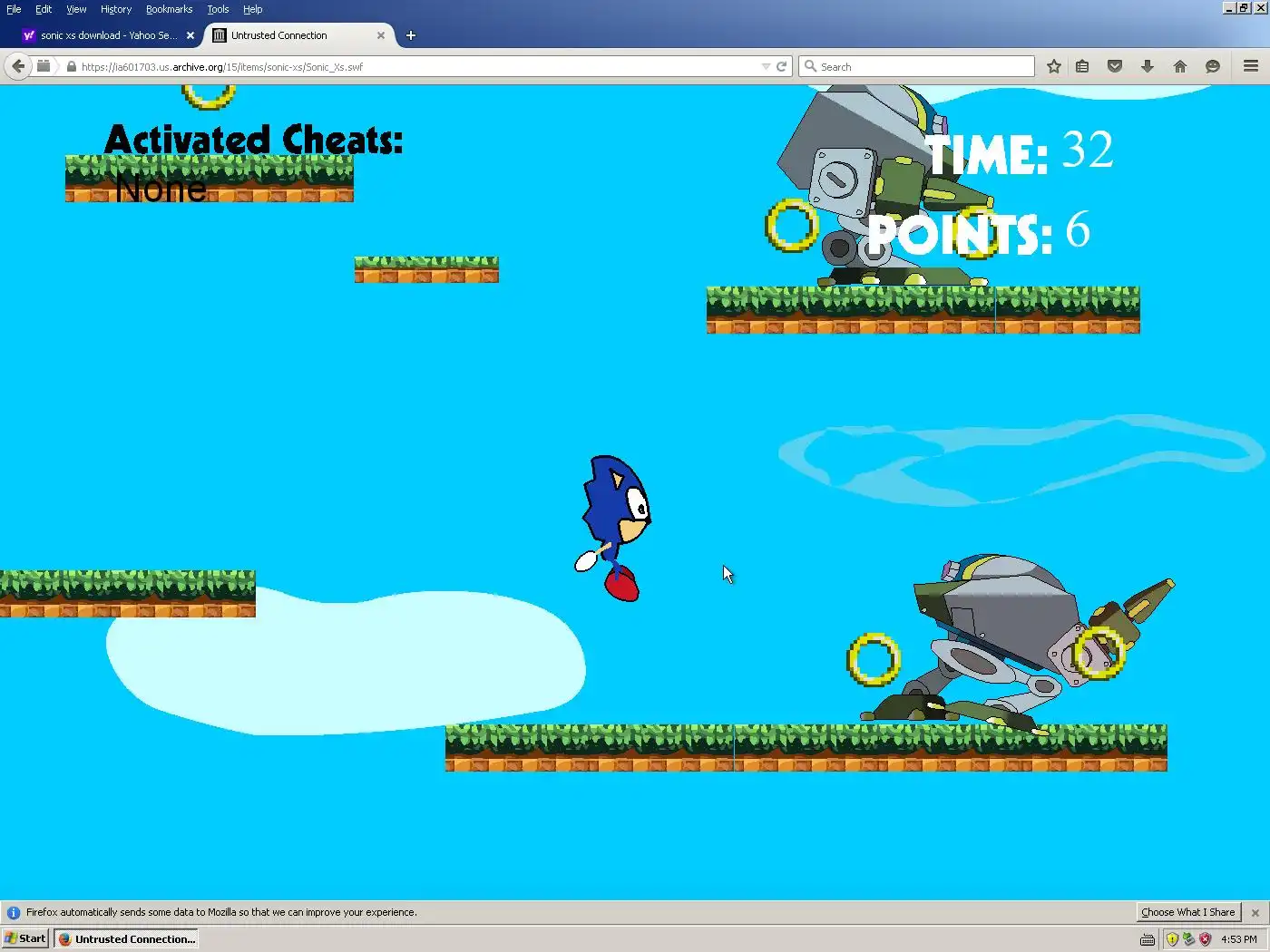Image resolution: width=1270 pixels, height=952 pixels.
Task: Close the Yahoo search tab
Action: pyautogui.click(x=190, y=35)
